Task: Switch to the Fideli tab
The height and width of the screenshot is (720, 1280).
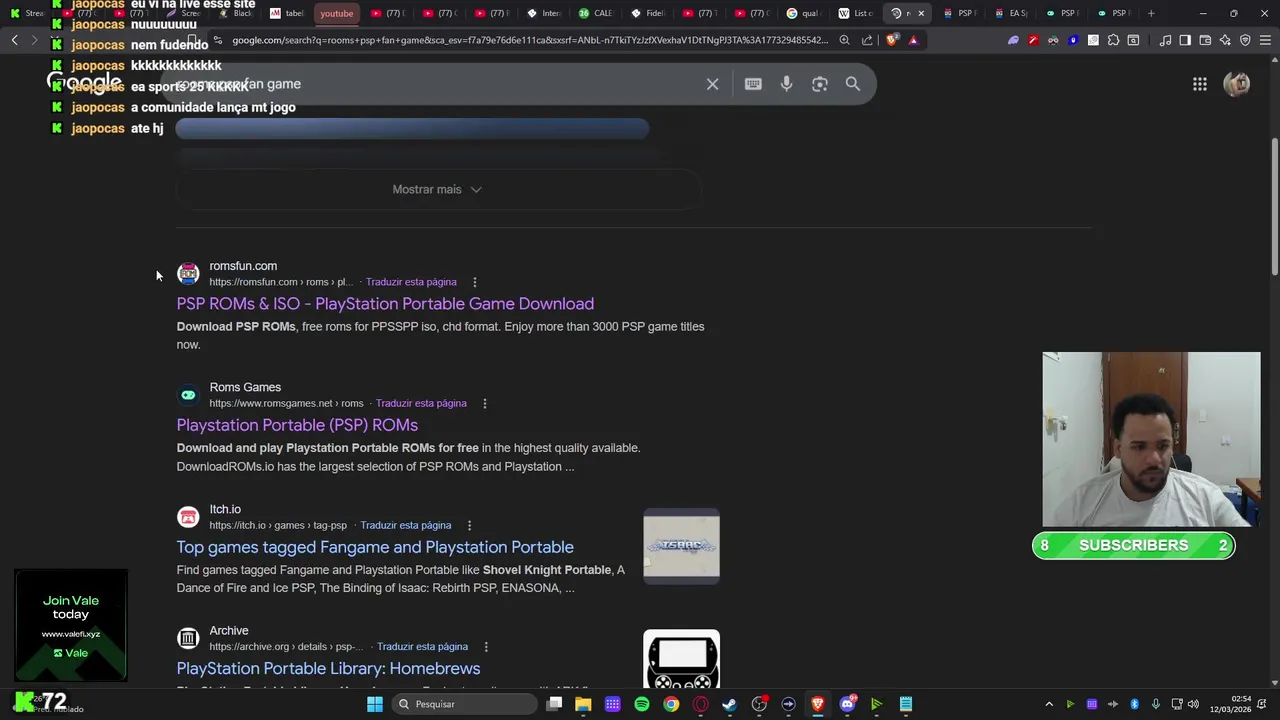Action: click(648, 13)
